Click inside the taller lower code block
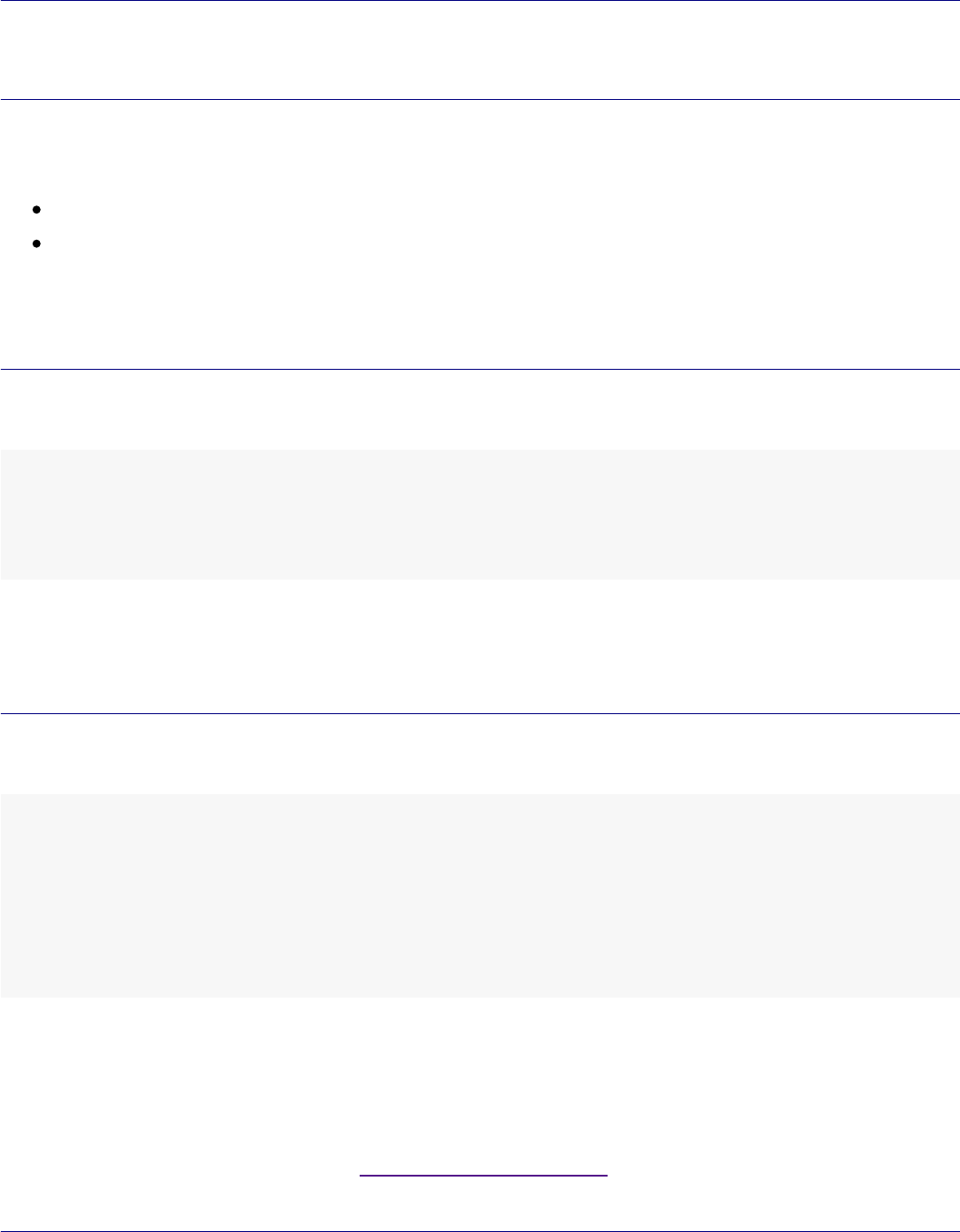 coord(480,895)
